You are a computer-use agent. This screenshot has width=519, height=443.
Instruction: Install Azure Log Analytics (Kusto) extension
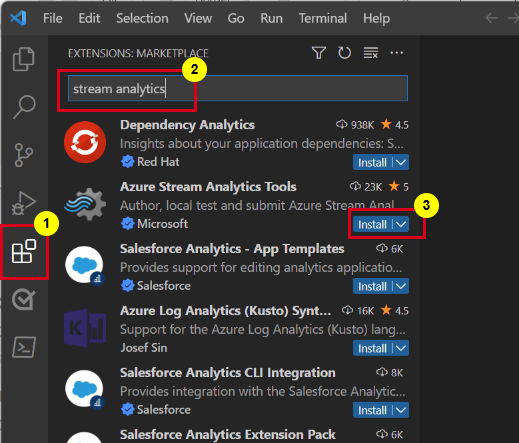click(x=372, y=348)
